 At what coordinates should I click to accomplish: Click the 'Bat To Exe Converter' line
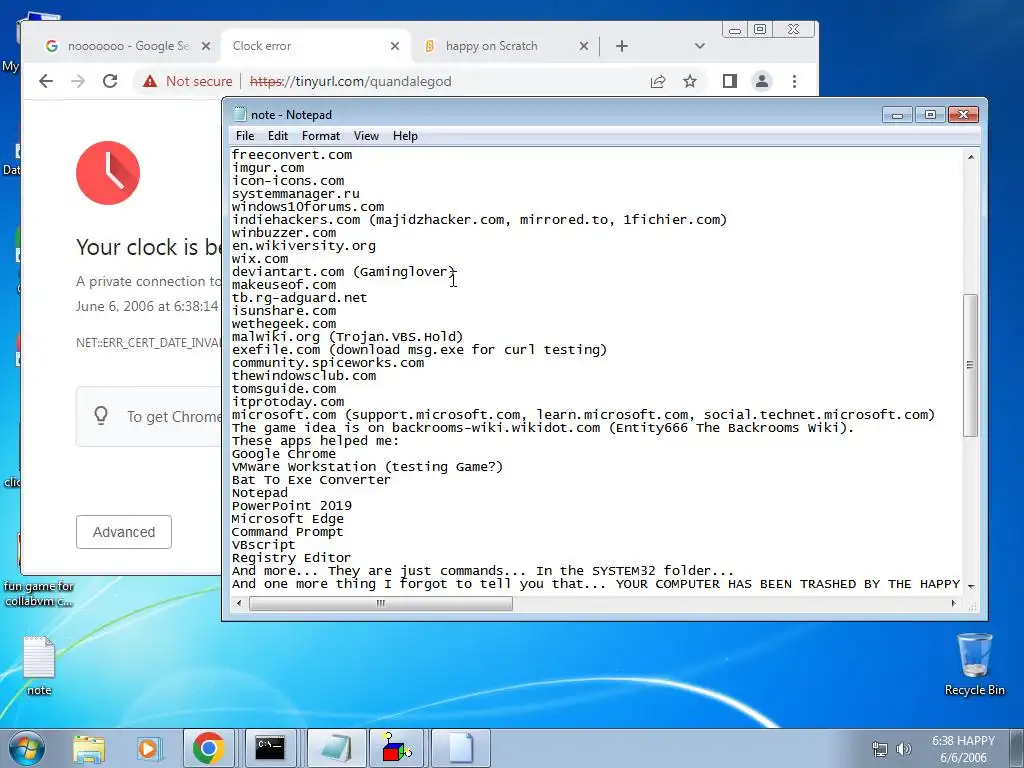click(x=312, y=480)
